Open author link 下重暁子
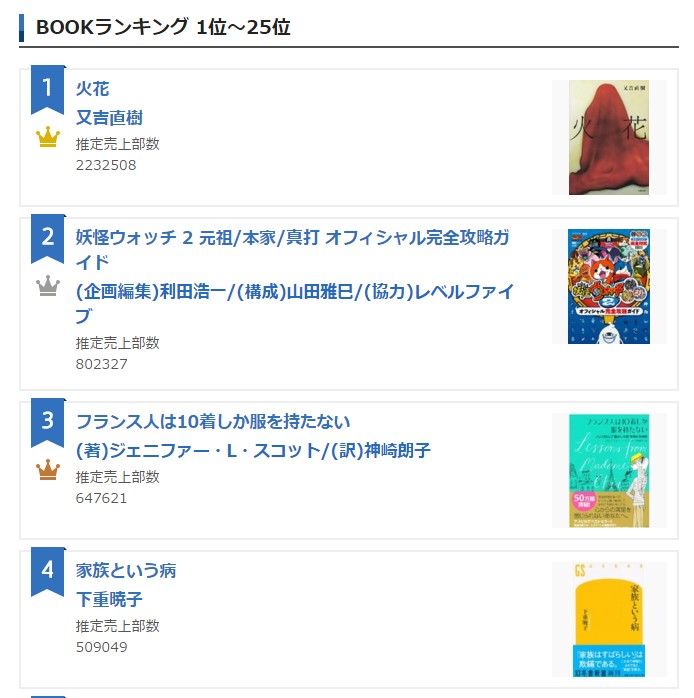 point(109,600)
